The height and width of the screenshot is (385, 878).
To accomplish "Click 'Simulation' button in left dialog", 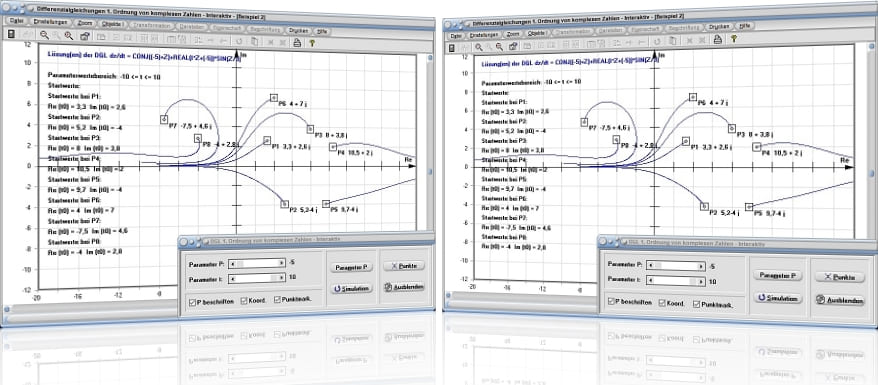I will [x=351, y=288].
